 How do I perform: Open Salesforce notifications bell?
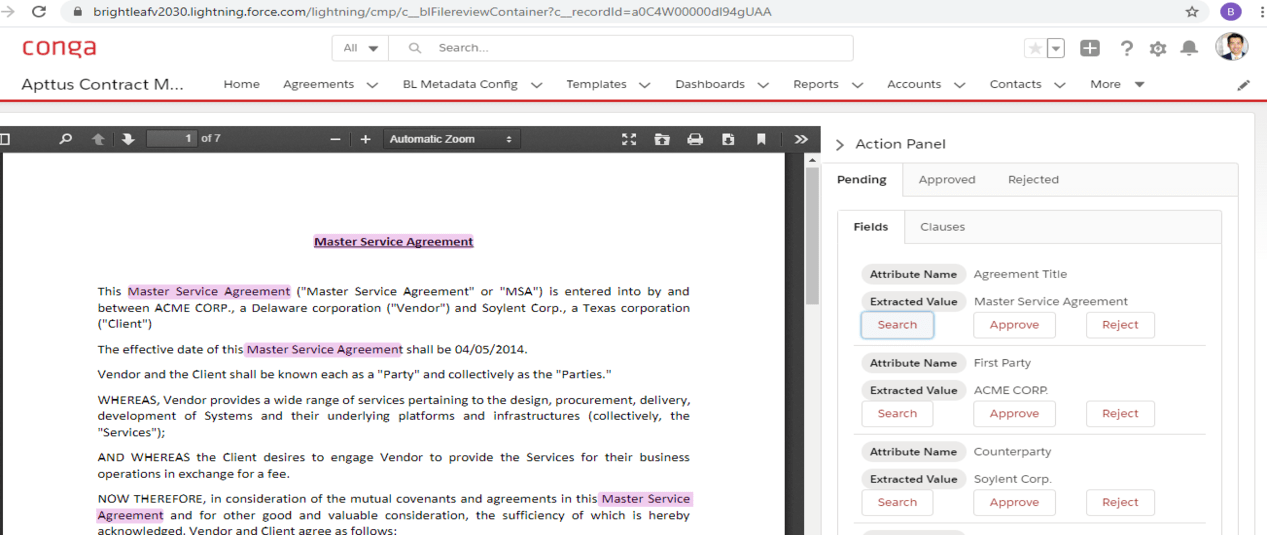click(x=1189, y=48)
